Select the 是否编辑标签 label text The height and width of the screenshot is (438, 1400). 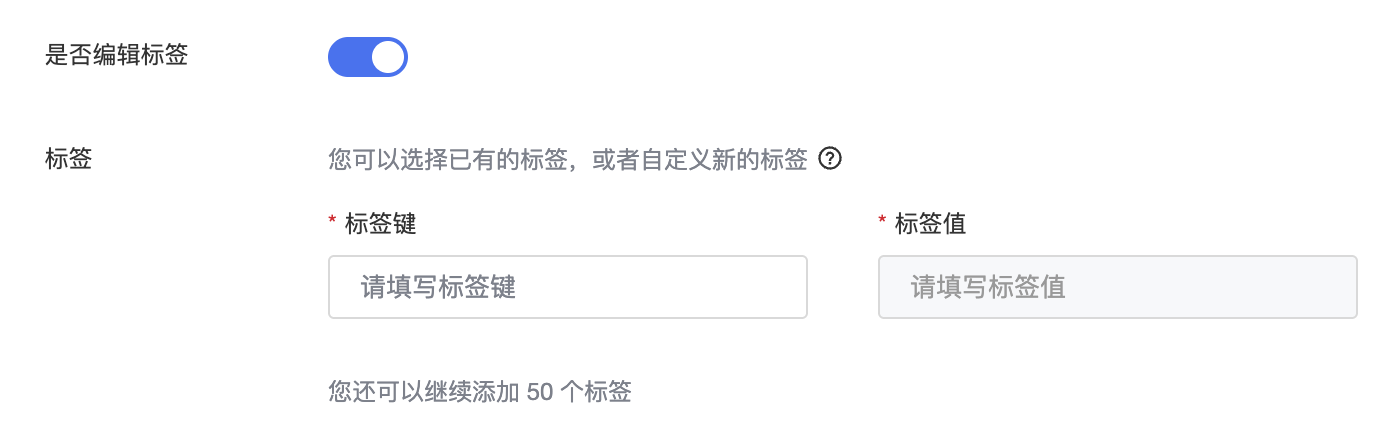pyautogui.click(x=116, y=55)
